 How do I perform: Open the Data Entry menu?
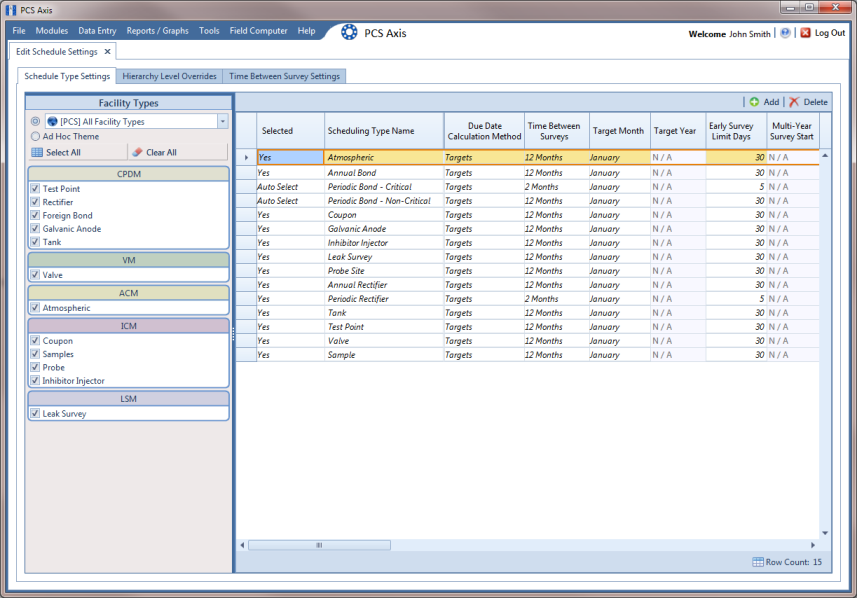97,31
